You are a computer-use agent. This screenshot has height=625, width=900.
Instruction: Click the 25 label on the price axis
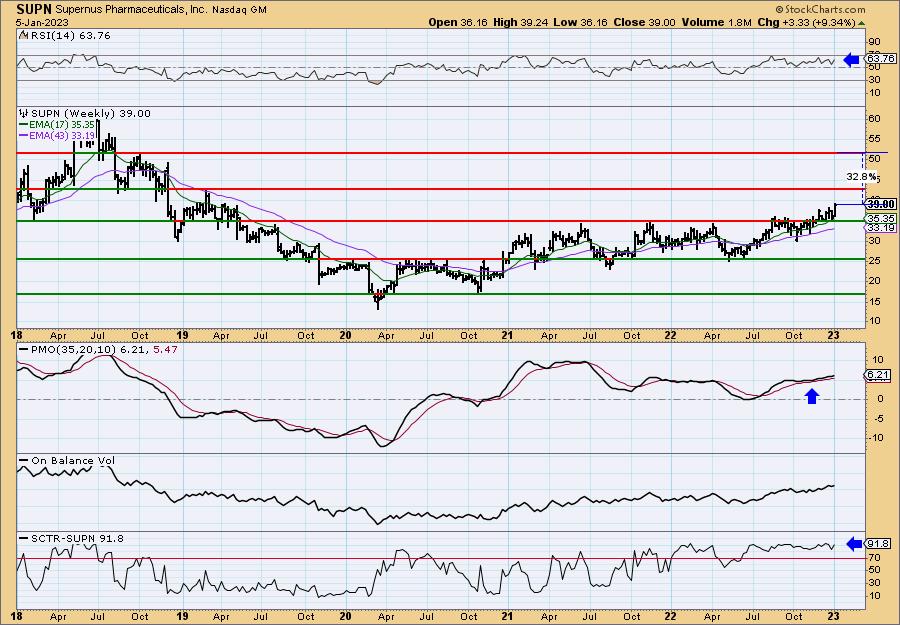(875, 261)
